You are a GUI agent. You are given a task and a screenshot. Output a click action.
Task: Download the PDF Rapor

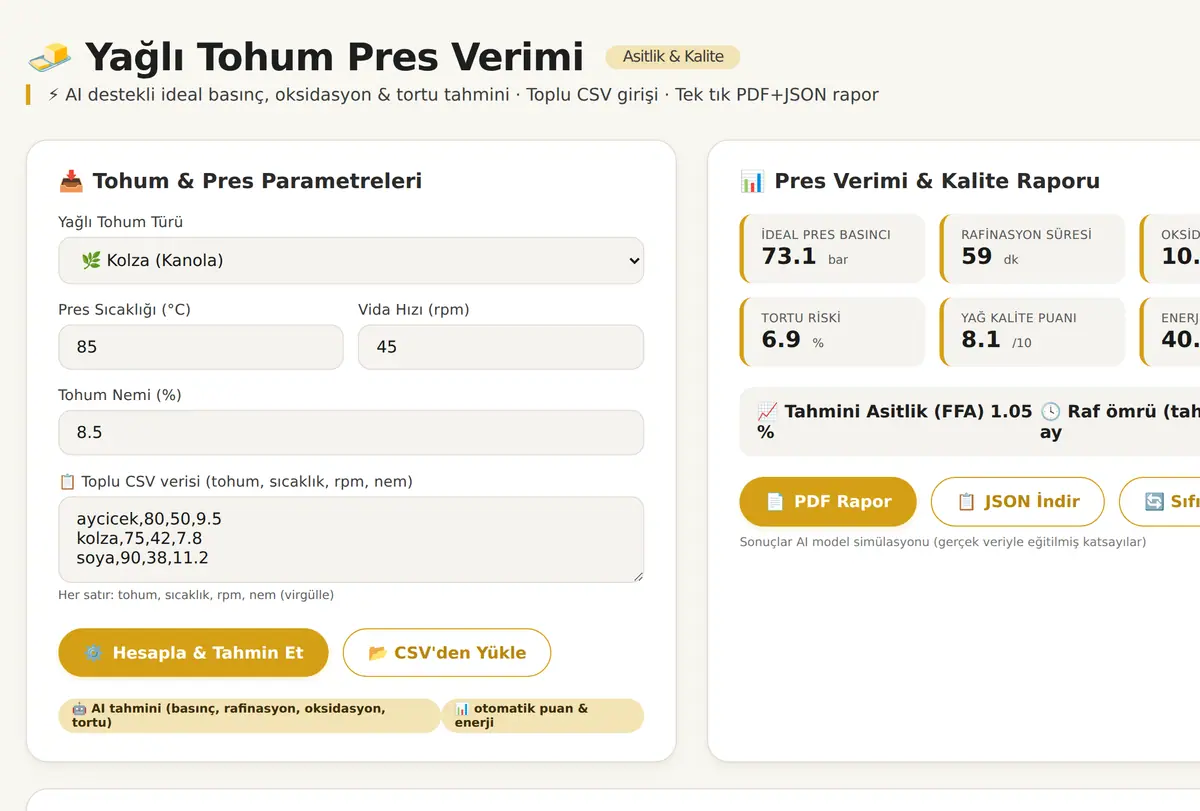pyautogui.click(x=828, y=502)
